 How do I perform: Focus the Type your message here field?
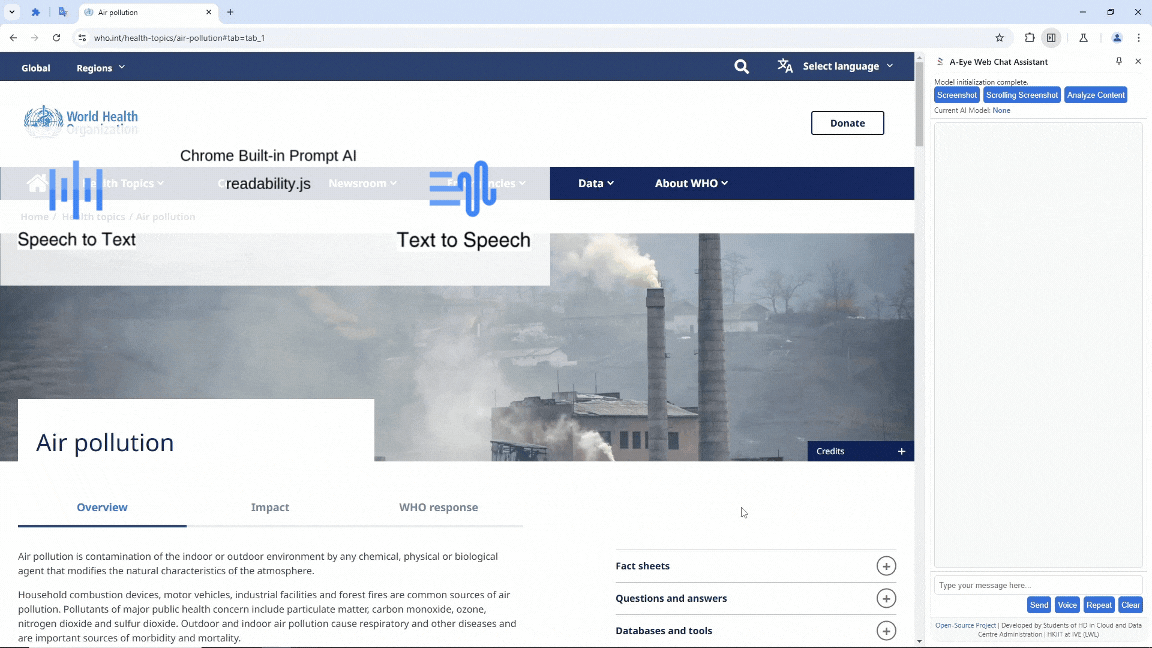(1037, 586)
